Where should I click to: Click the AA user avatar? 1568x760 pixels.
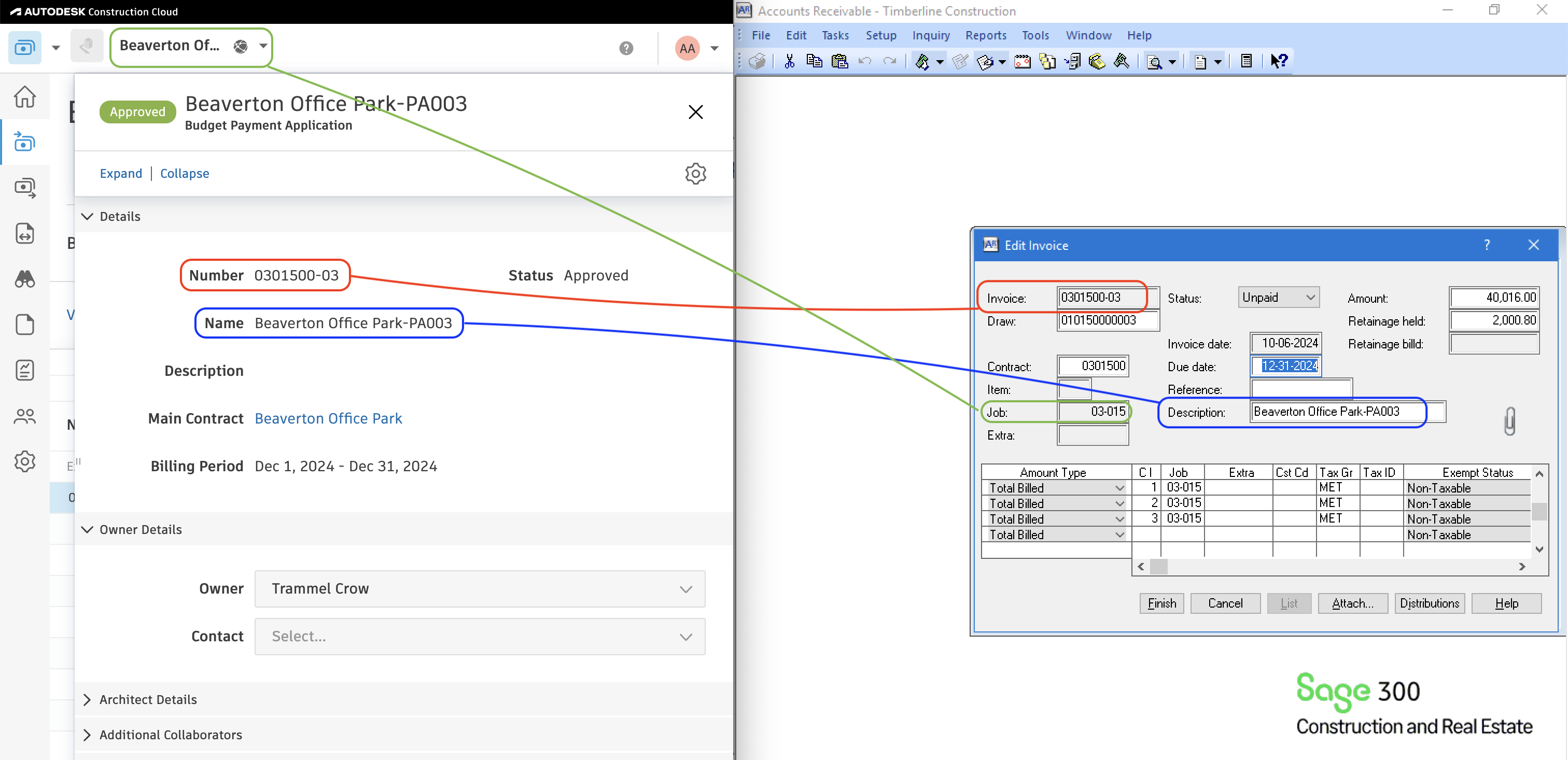(x=687, y=48)
